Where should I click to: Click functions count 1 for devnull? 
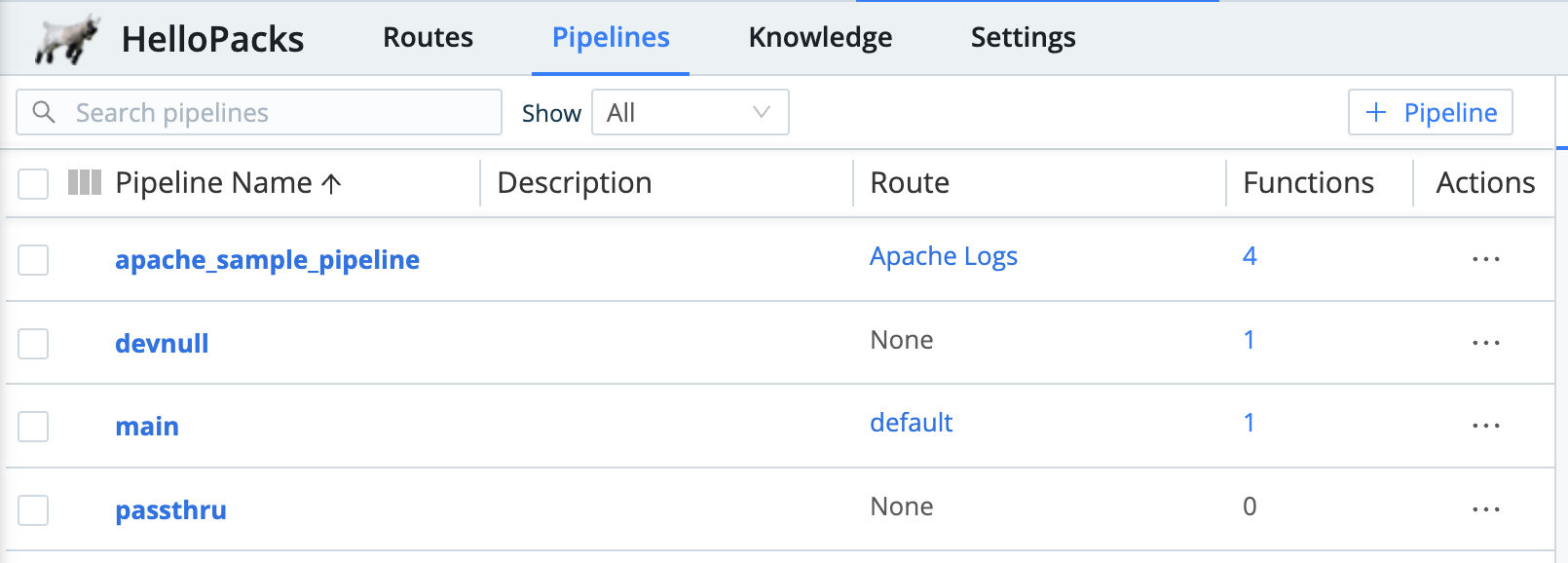1249,340
